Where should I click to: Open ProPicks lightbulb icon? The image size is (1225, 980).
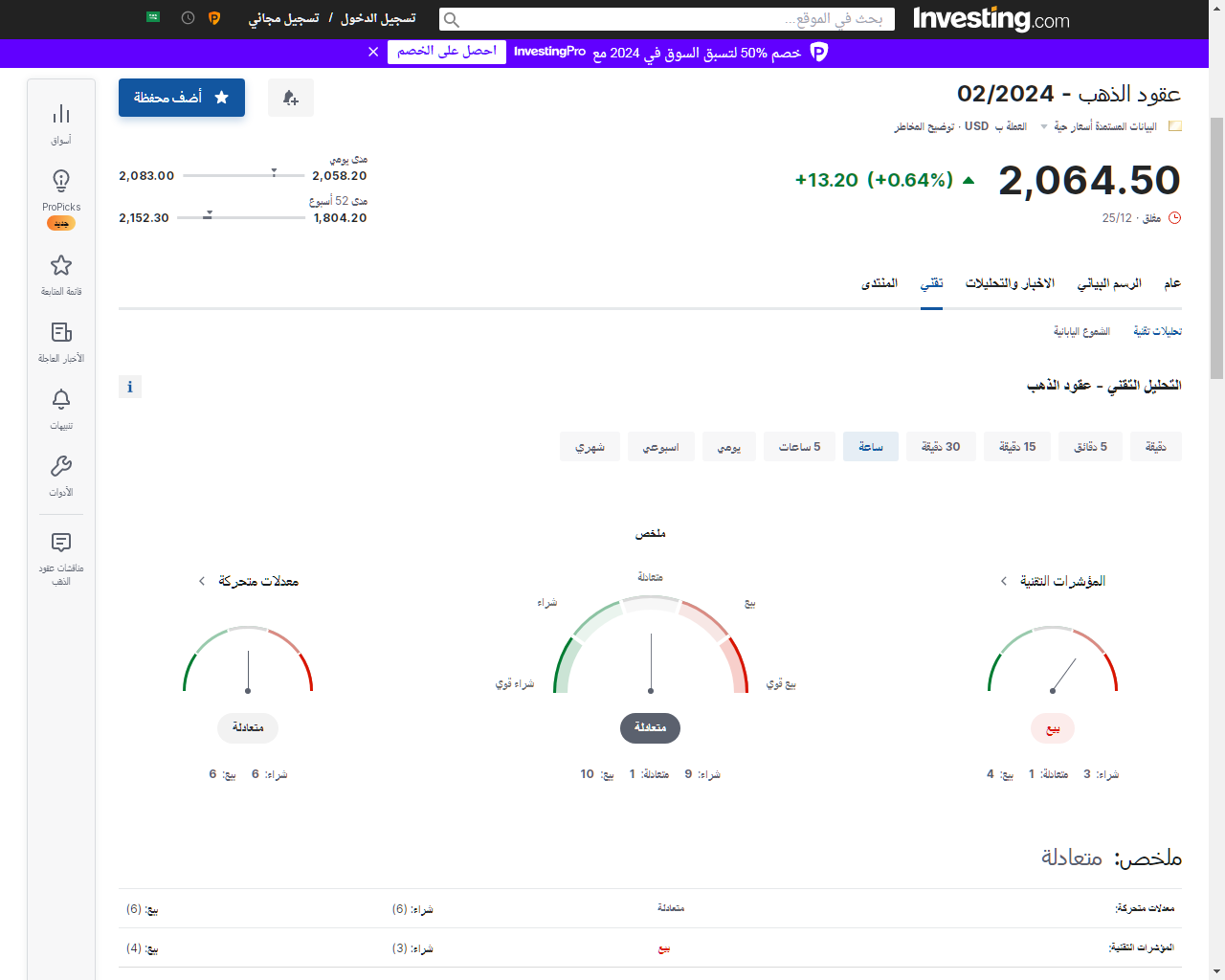pyautogui.click(x=61, y=181)
